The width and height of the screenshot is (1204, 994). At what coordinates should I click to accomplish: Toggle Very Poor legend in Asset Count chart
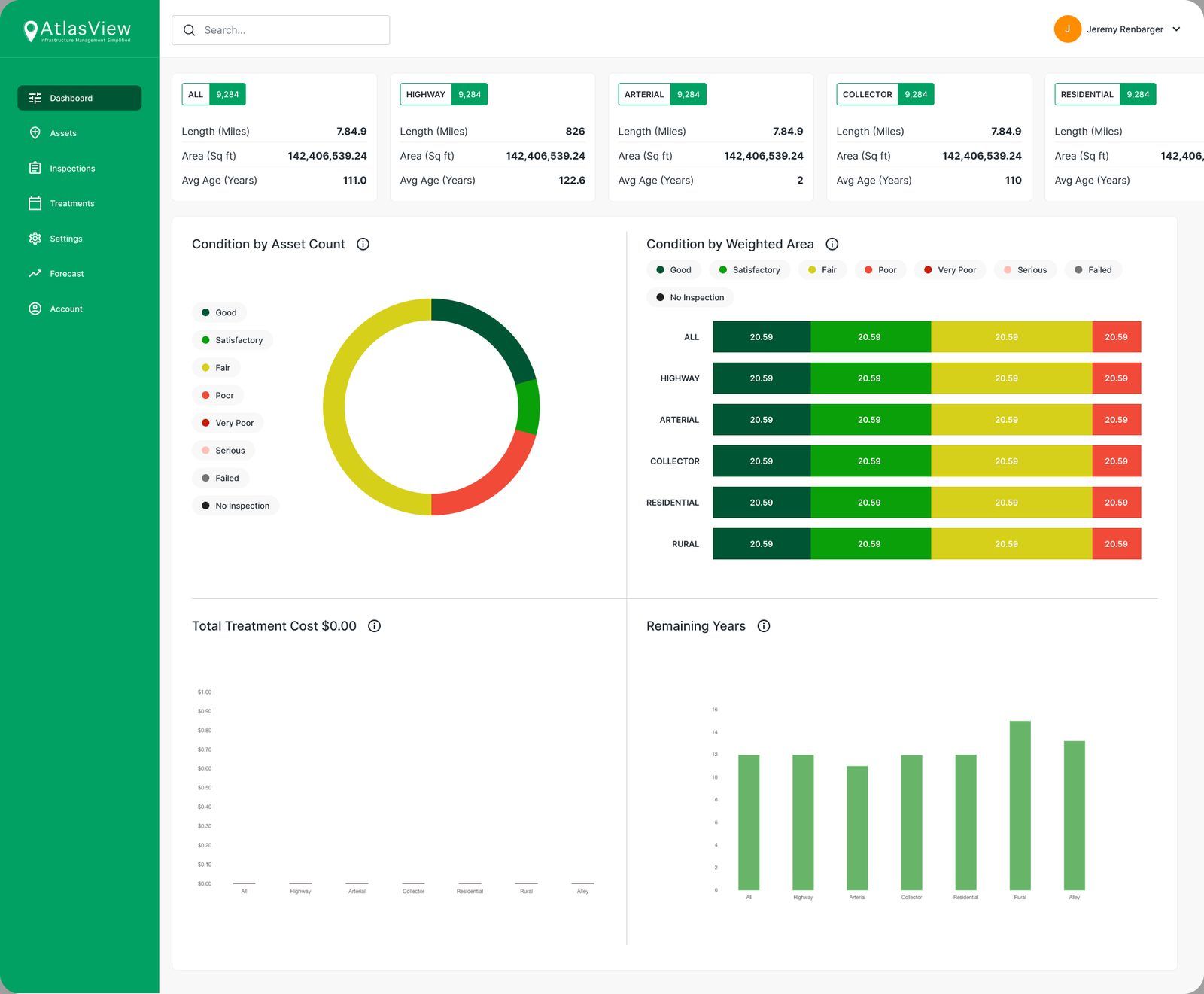(x=227, y=423)
